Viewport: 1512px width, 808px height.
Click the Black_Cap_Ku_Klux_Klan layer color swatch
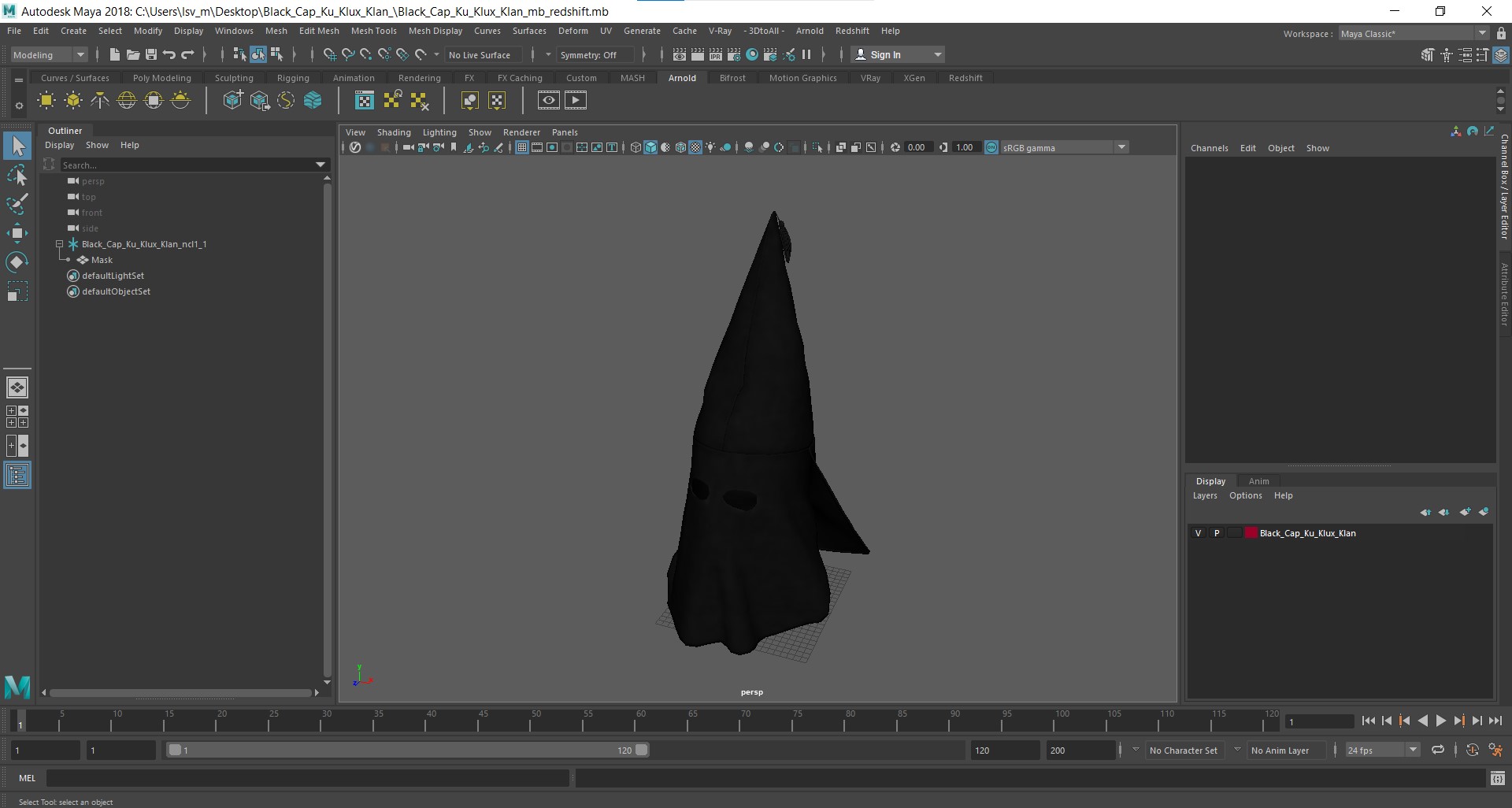[1251, 533]
